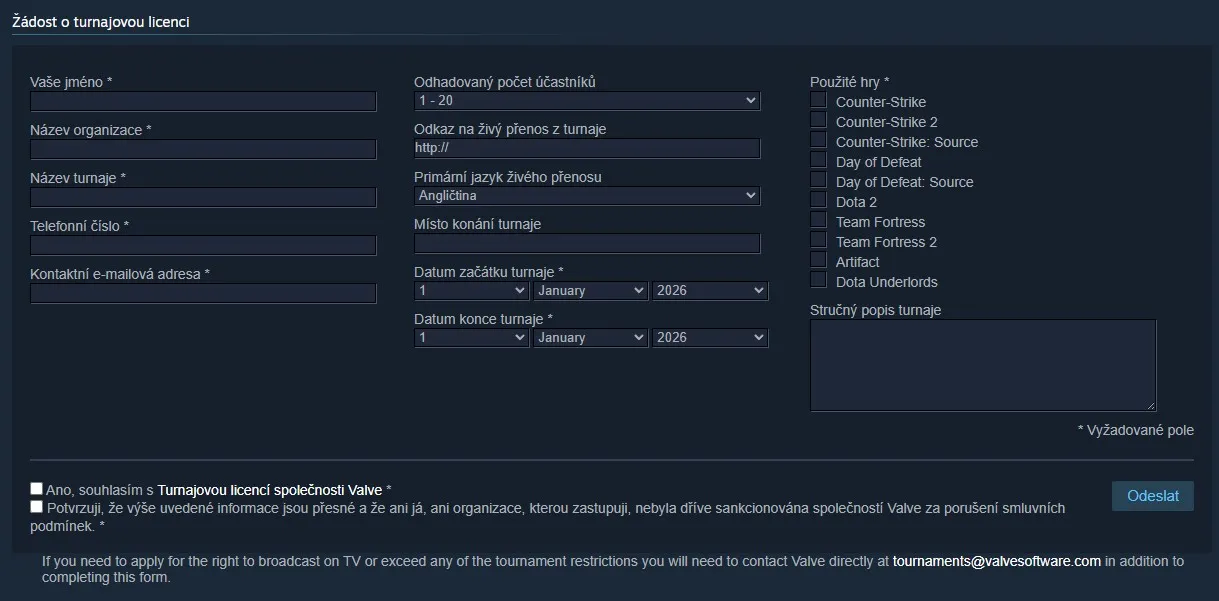Open the tournament end year dropdown

click(x=710, y=338)
